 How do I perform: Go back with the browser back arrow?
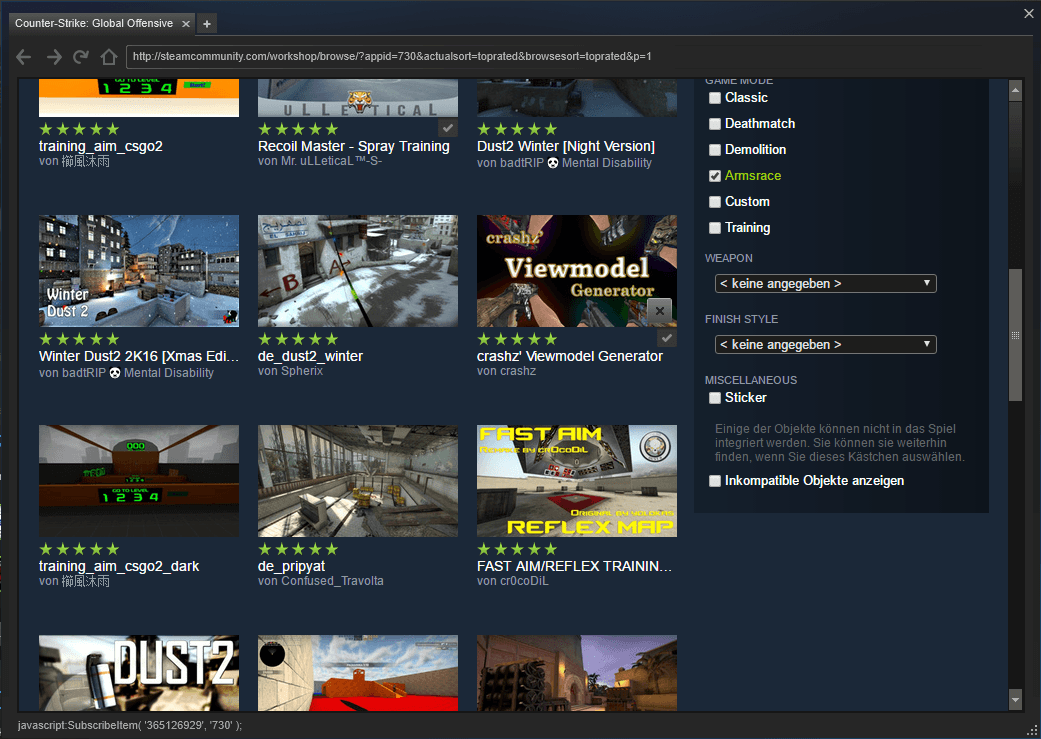click(x=24, y=57)
